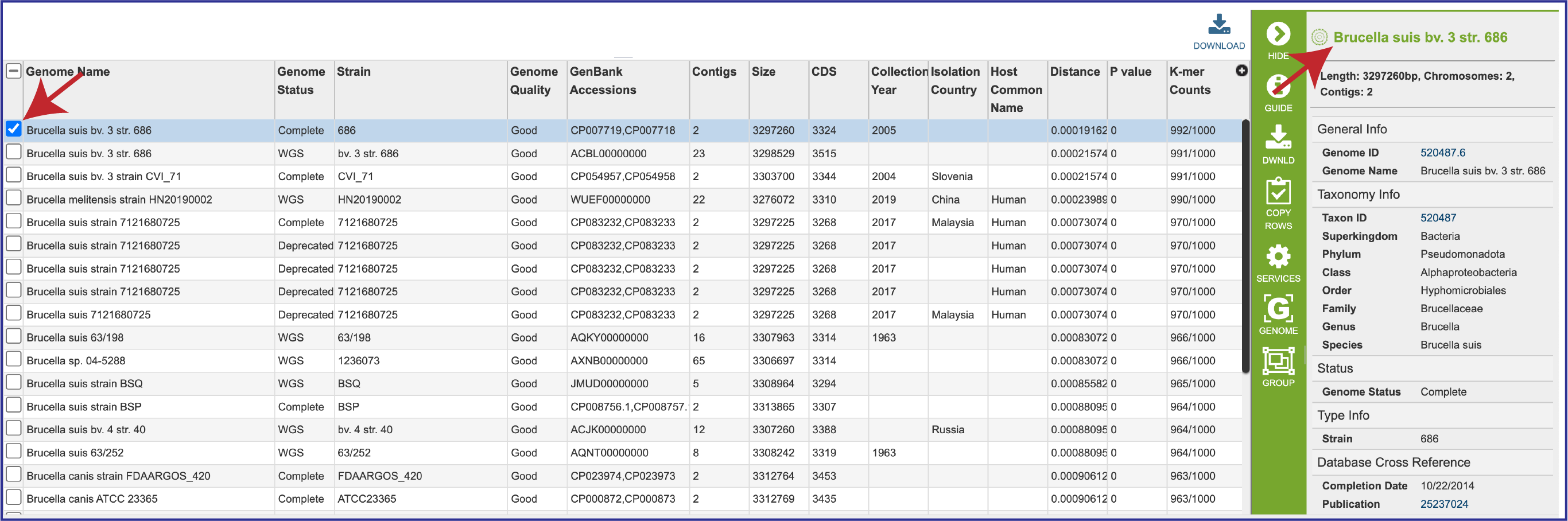Click distance value 0.00085582
Screen dimensions: 1568x521
pyautogui.click(x=1078, y=383)
